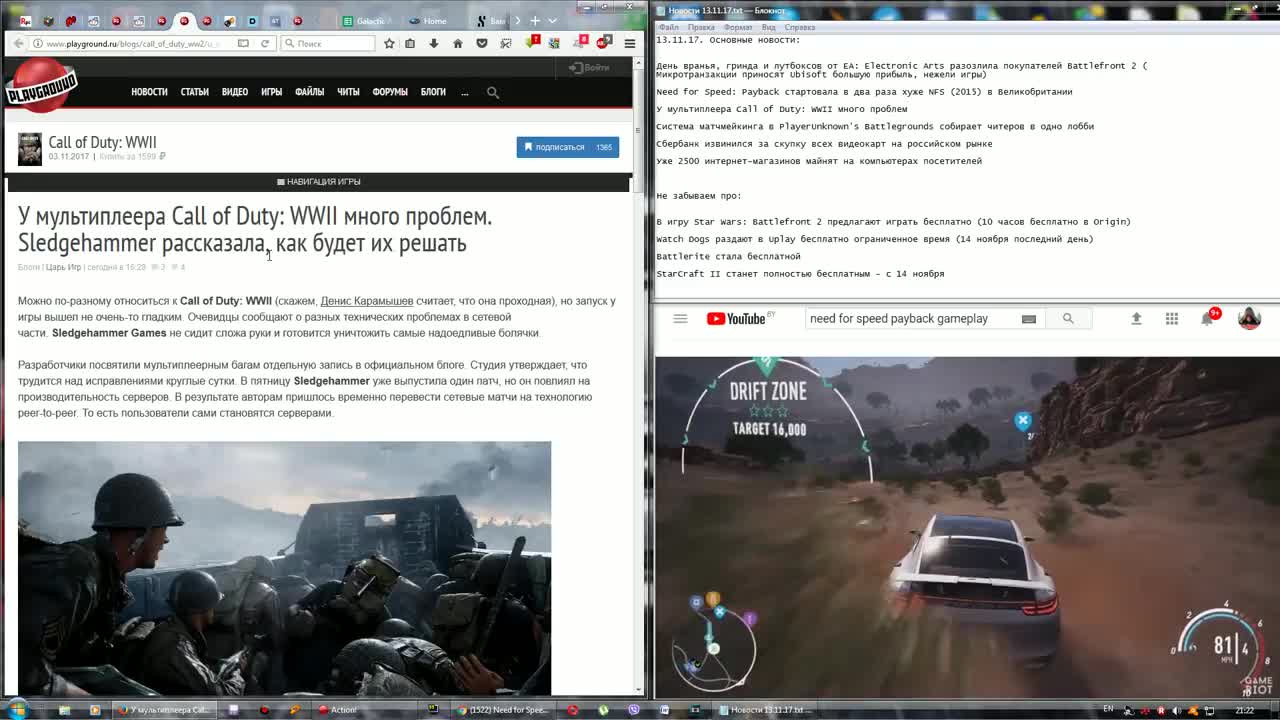The height and width of the screenshot is (720, 1280).
Task: Open ФОРУМЫ section on Playground
Action: [390, 92]
